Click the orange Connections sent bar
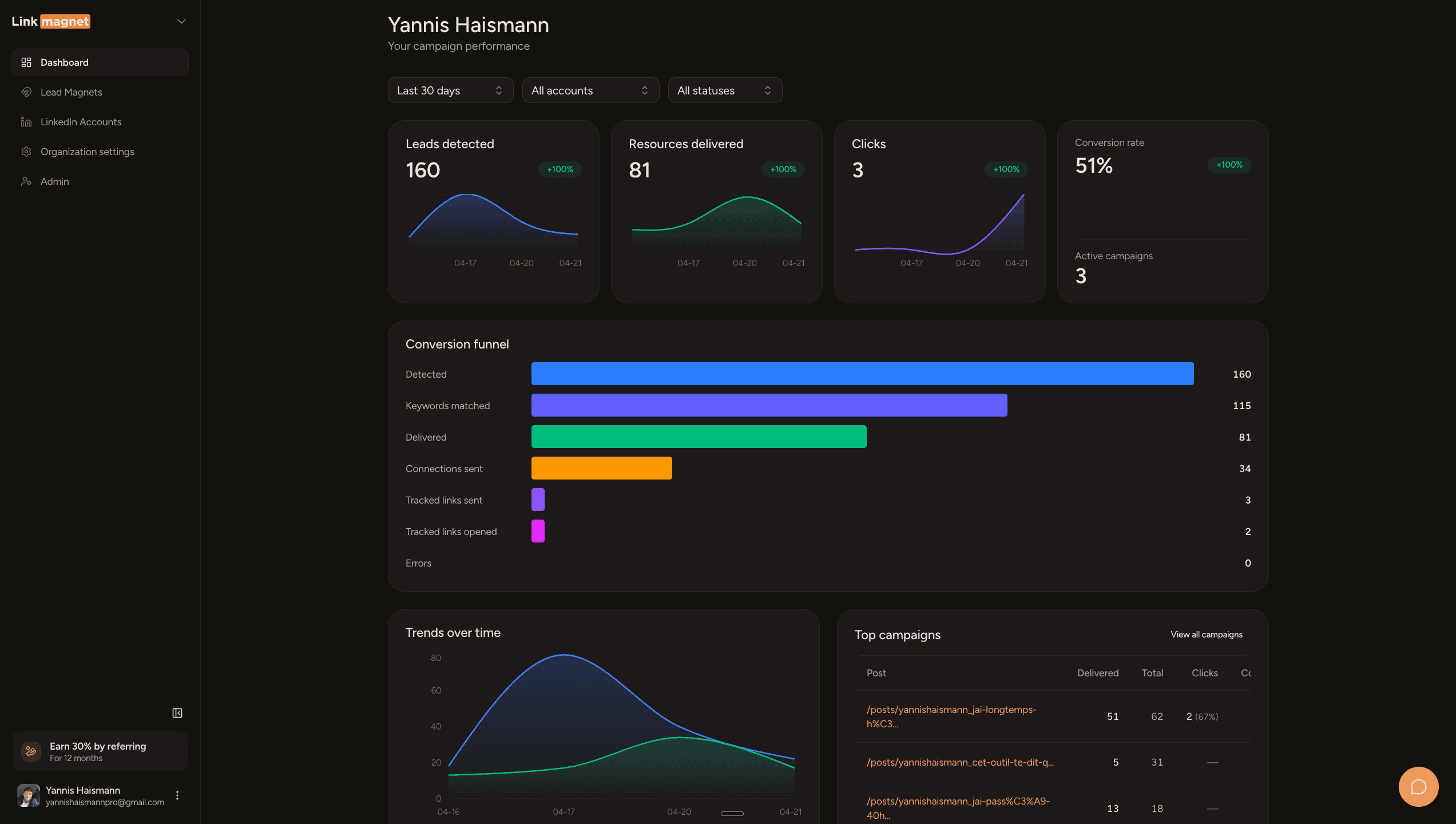The image size is (1456, 824). [601, 468]
